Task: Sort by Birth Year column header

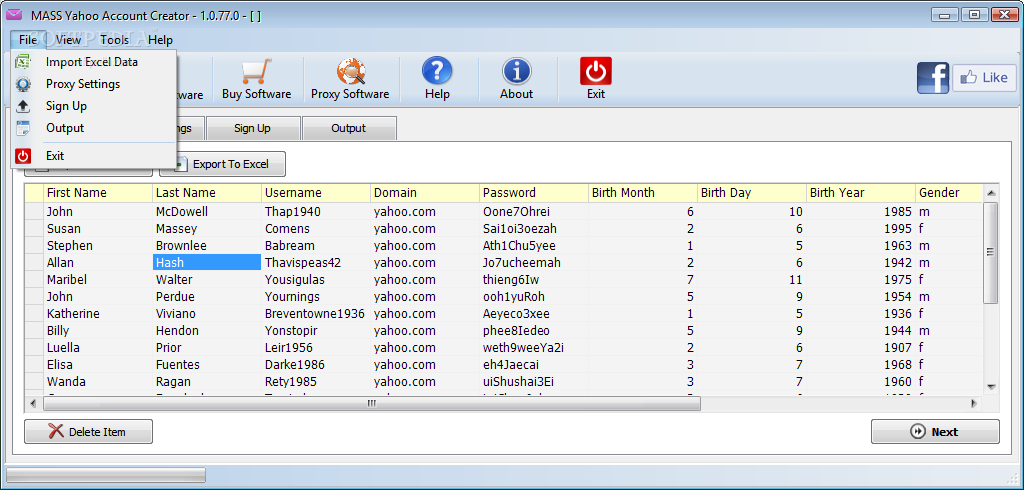Action: coord(861,193)
